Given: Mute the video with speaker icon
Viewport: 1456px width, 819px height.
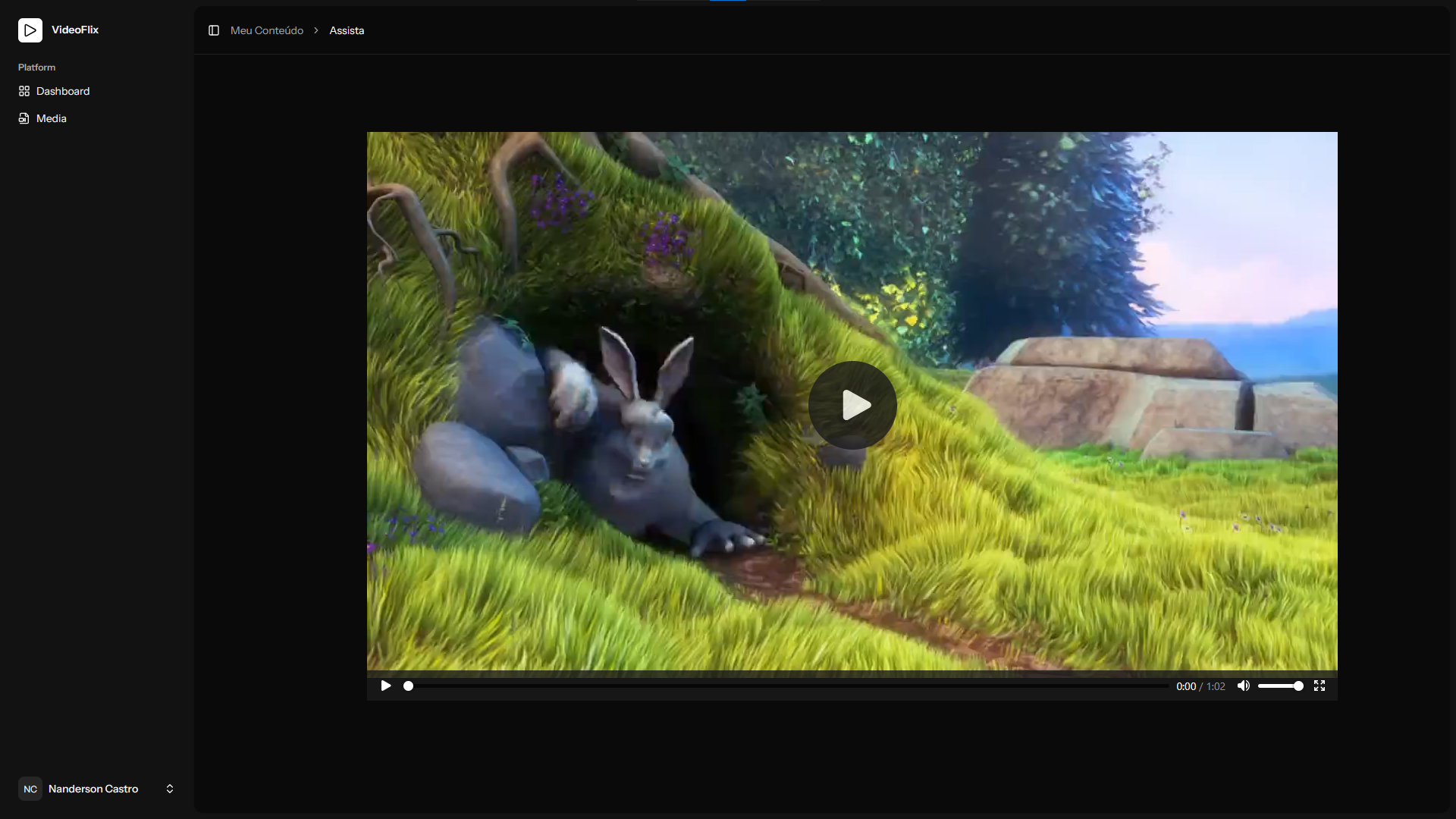Looking at the screenshot, I should point(1244,686).
